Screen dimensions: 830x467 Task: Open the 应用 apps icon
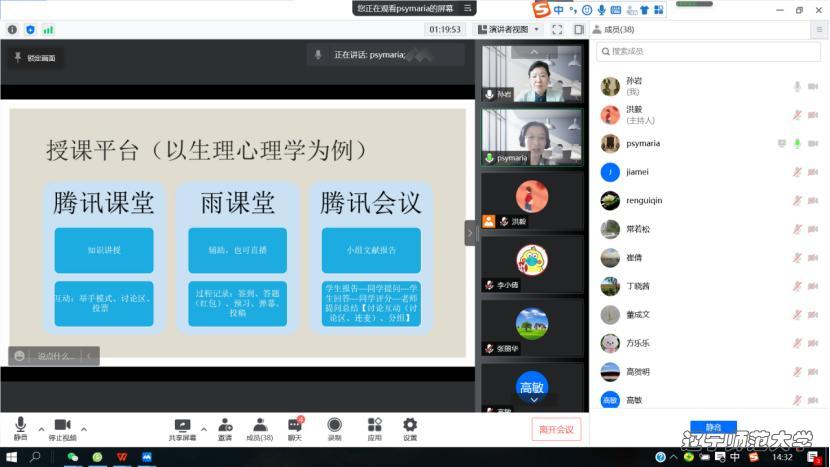(374, 426)
